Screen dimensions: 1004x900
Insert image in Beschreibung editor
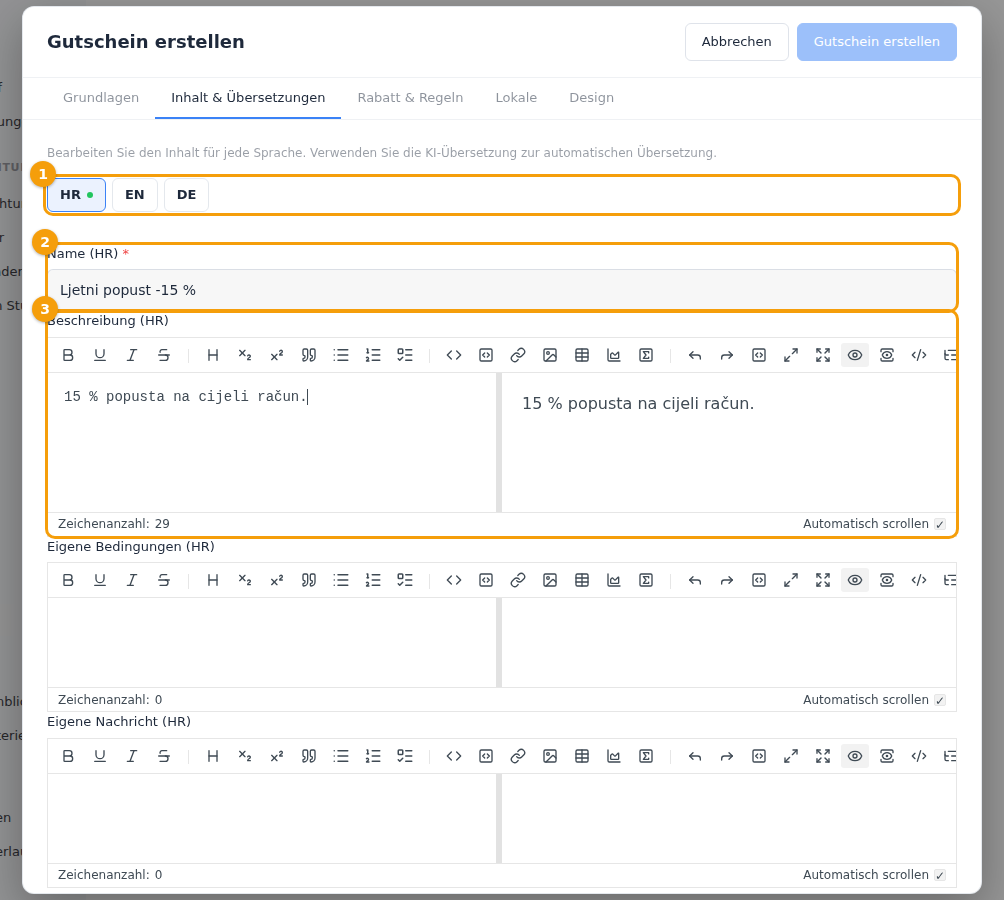[x=550, y=355]
